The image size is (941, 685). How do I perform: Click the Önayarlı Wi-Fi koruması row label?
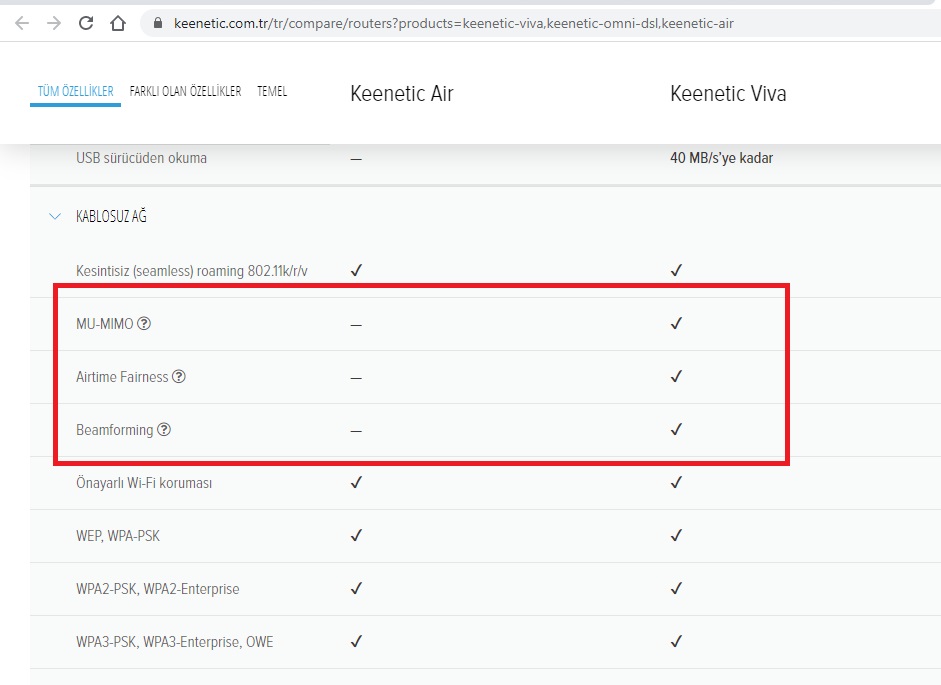tap(144, 483)
